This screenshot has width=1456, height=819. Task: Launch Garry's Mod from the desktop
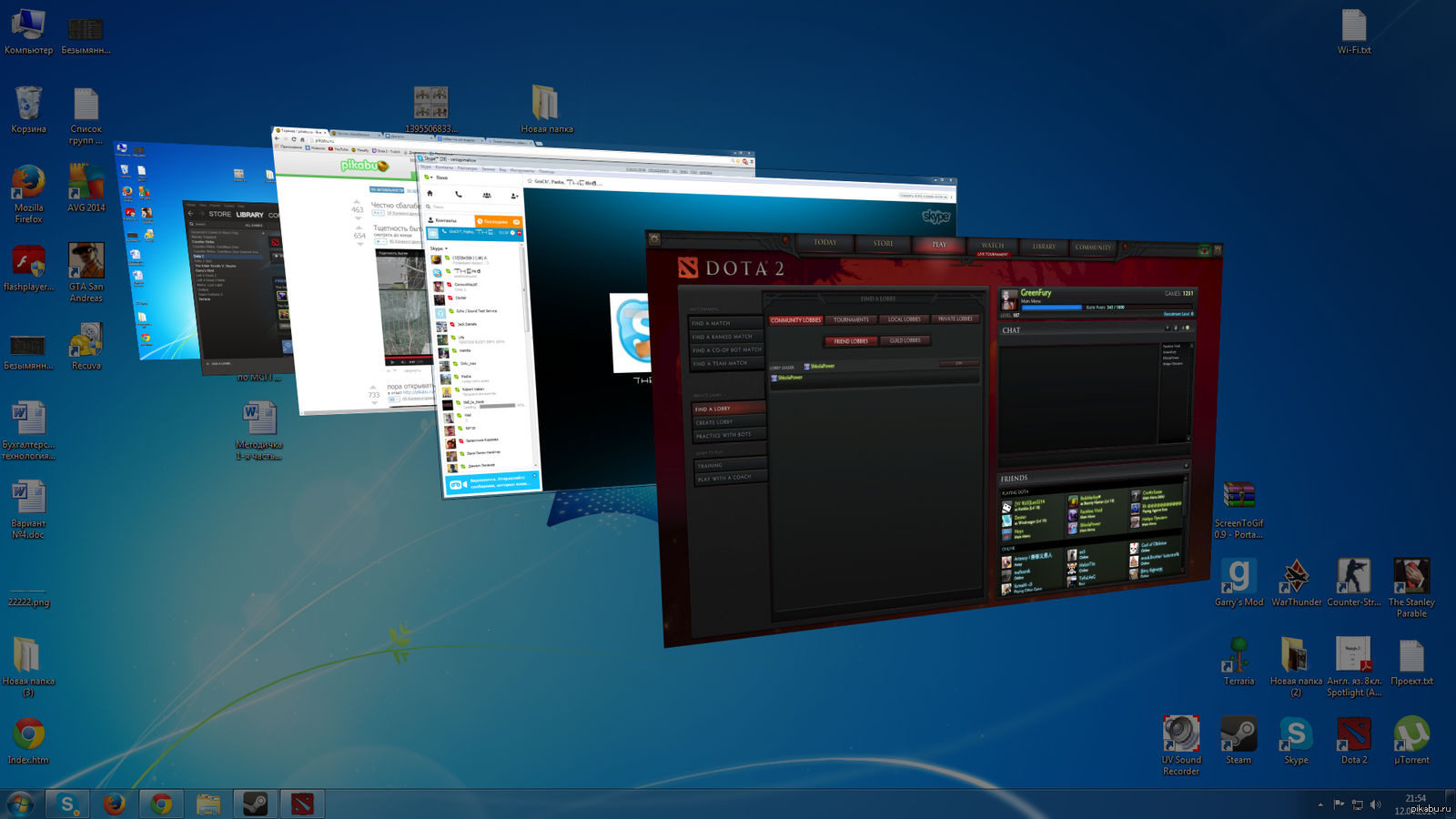tap(1239, 582)
